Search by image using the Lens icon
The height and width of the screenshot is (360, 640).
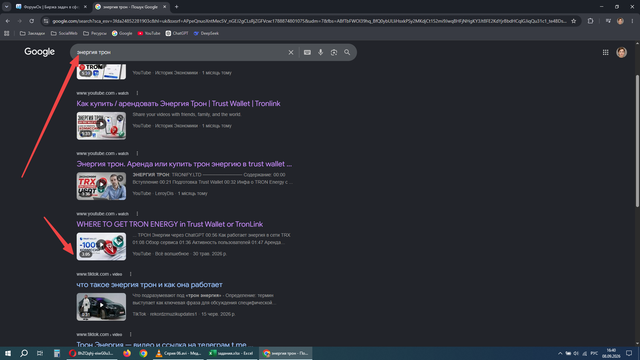tap(334, 52)
